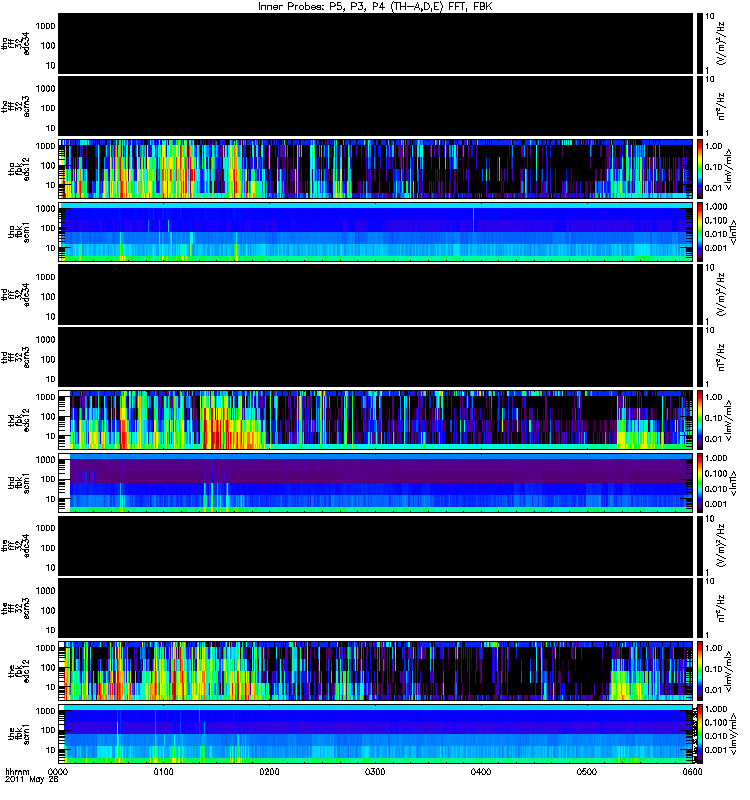Select the the fbk scm1 spectrogram panel

(376, 734)
